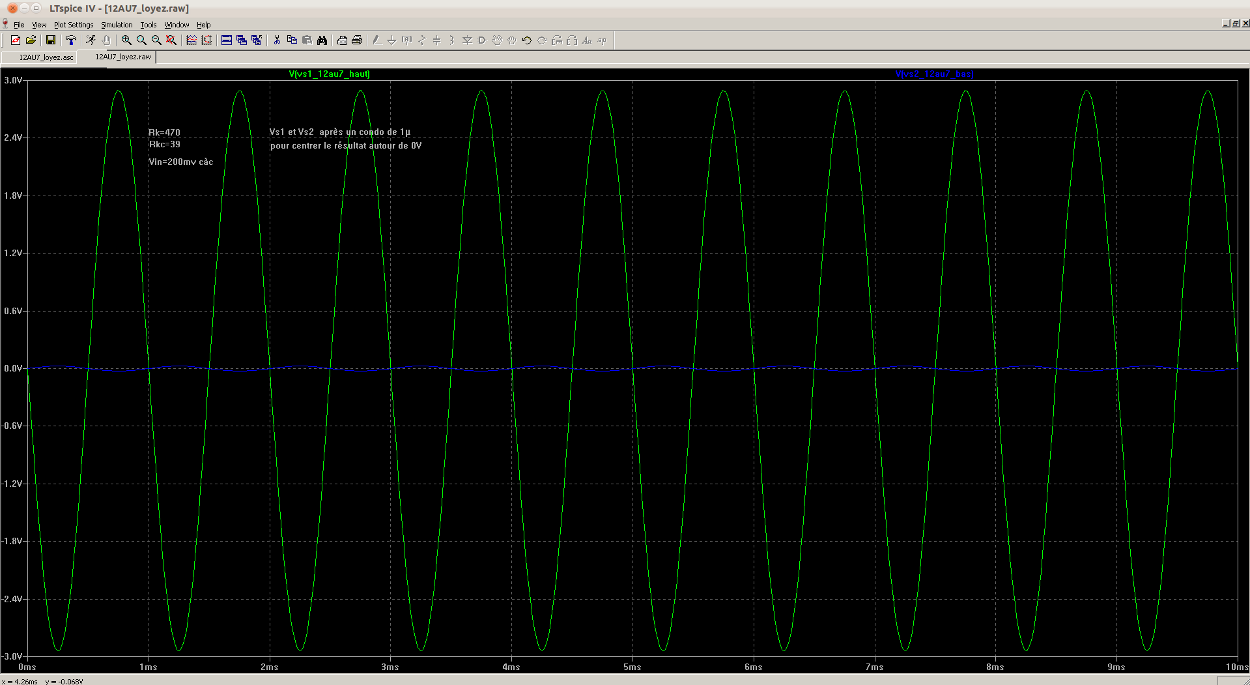This screenshot has width=1250, height=685.
Task: Select the Drag closed-hand tool
Action: pyautogui.click(x=512, y=40)
